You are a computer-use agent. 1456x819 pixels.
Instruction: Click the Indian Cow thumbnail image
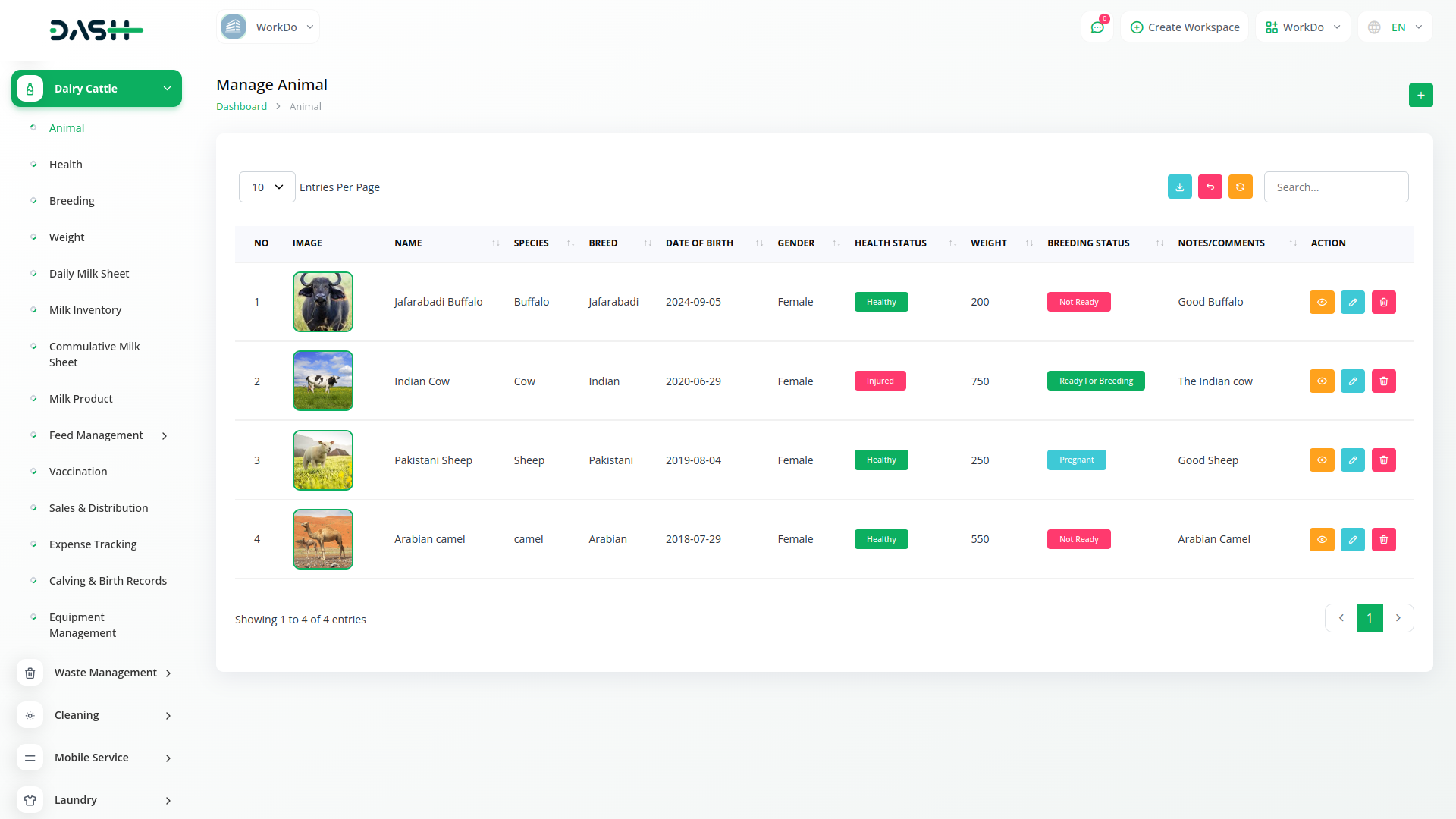click(323, 381)
